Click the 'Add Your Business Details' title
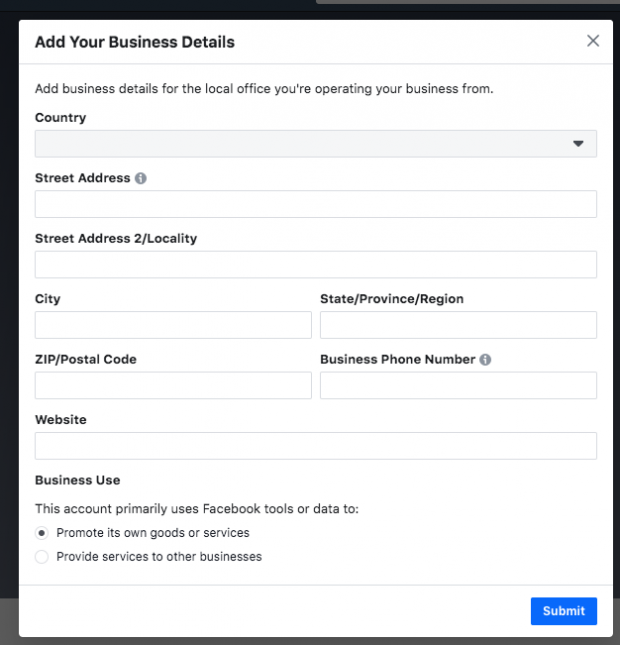The height and width of the screenshot is (645, 620). click(x=135, y=42)
